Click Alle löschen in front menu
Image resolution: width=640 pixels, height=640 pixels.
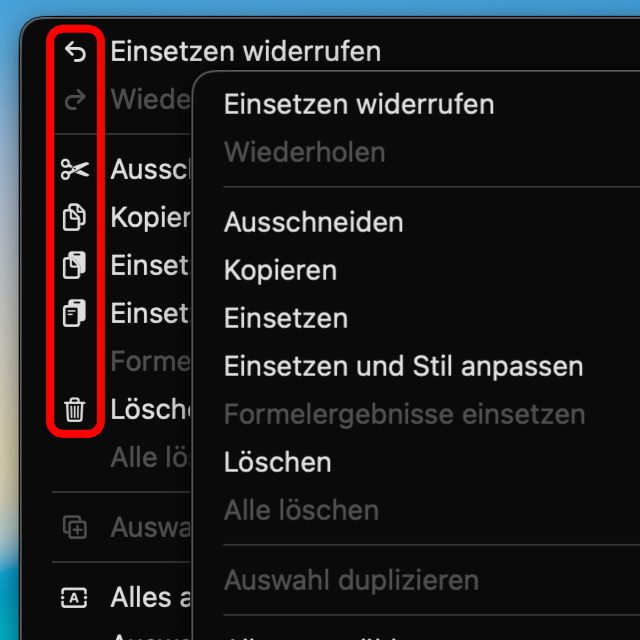click(301, 510)
